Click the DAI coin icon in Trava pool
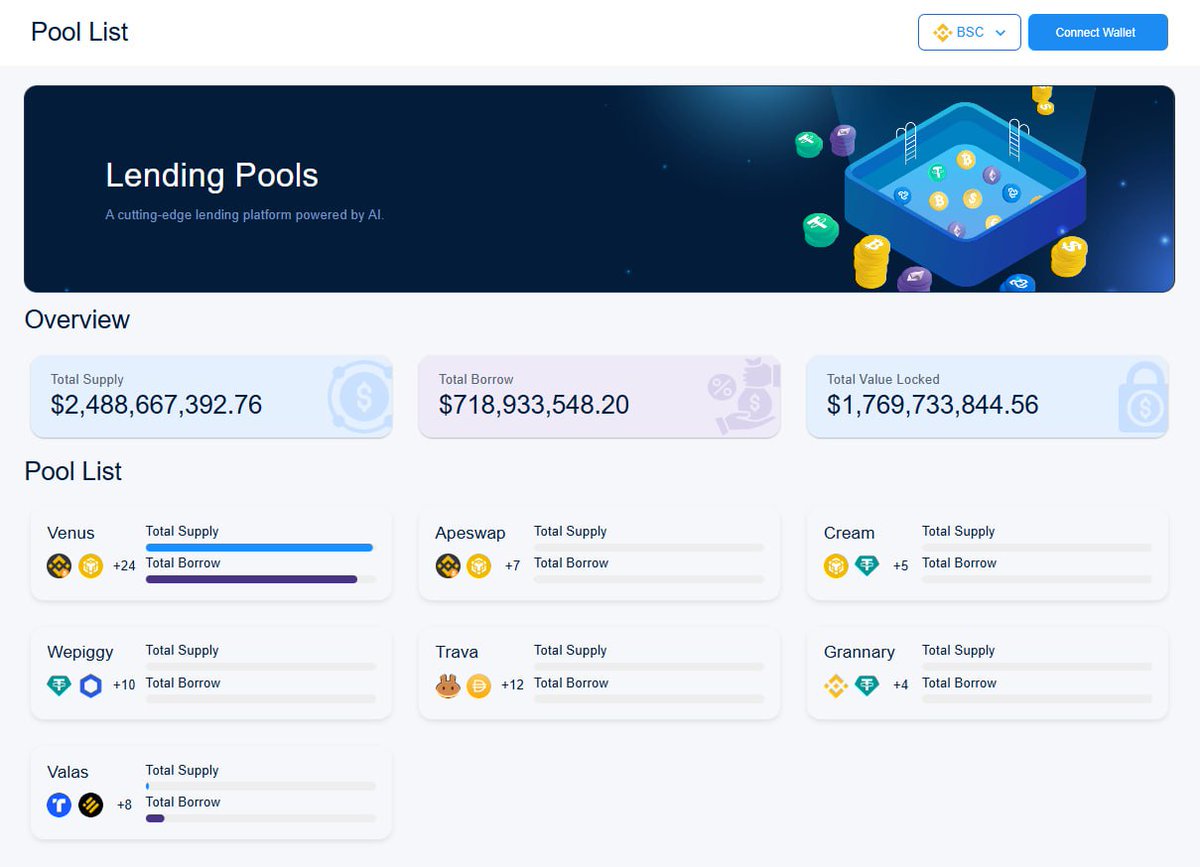The width and height of the screenshot is (1200, 867). click(x=479, y=686)
